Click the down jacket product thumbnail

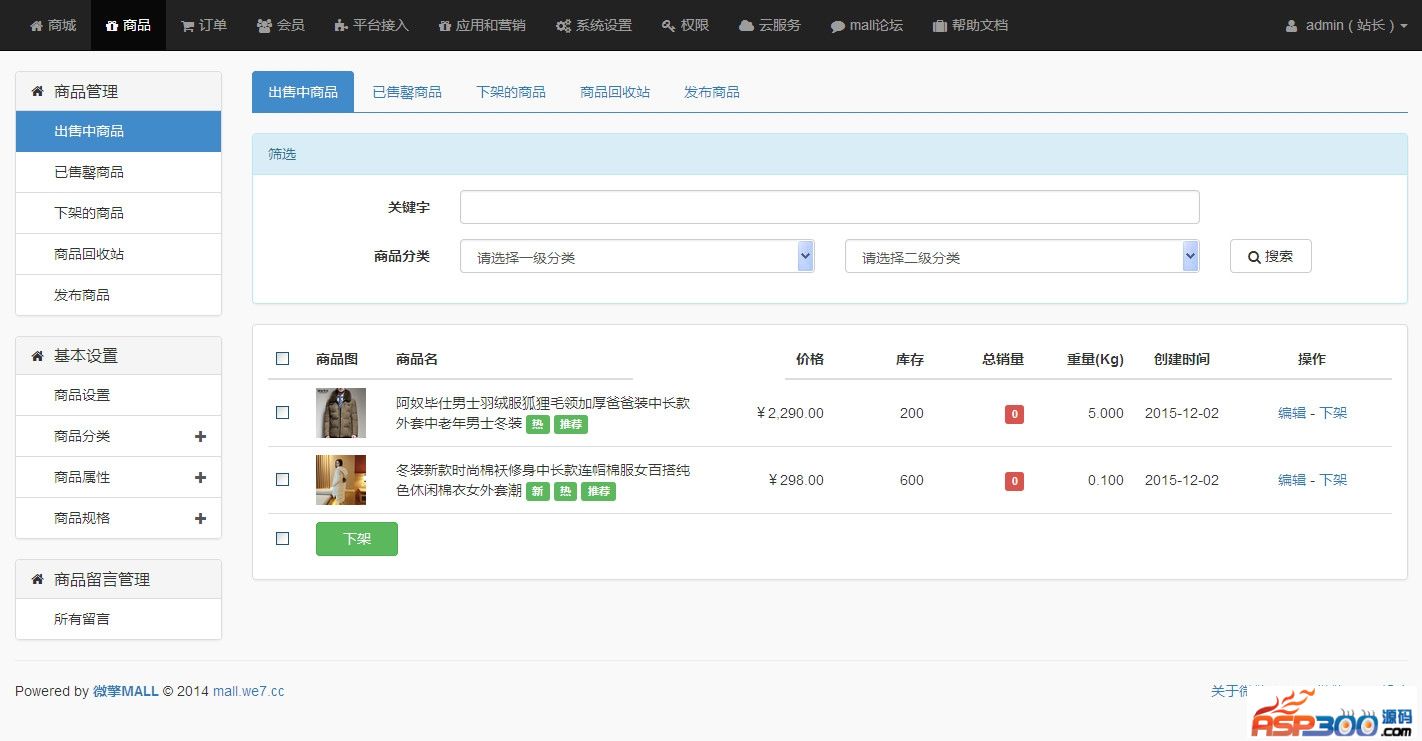click(341, 413)
